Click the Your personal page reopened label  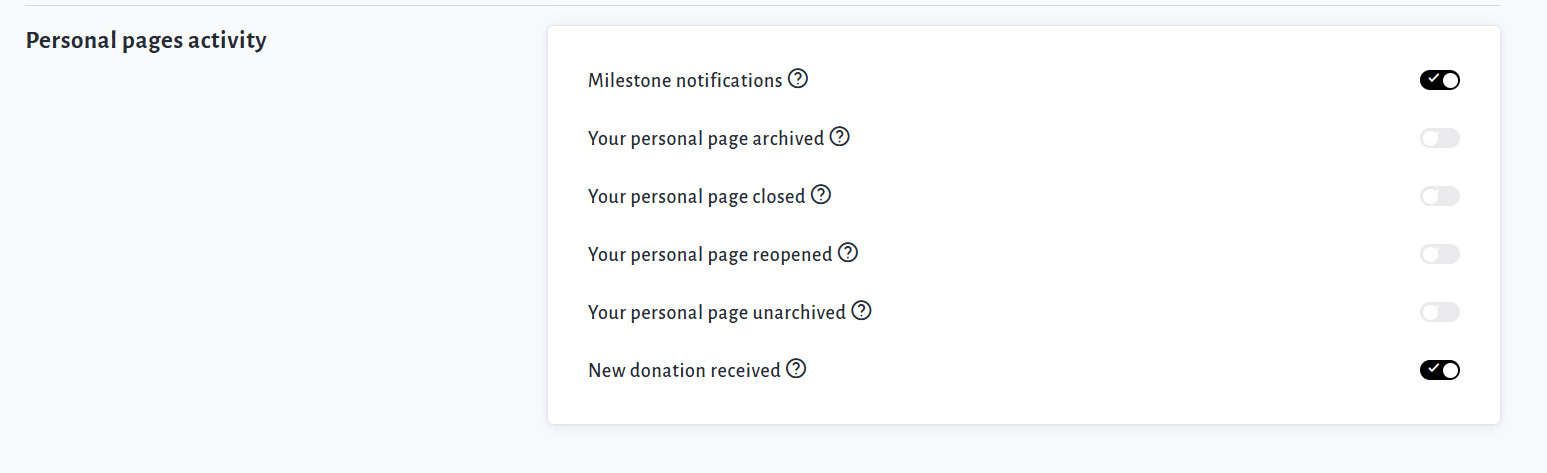pyautogui.click(x=710, y=254)
